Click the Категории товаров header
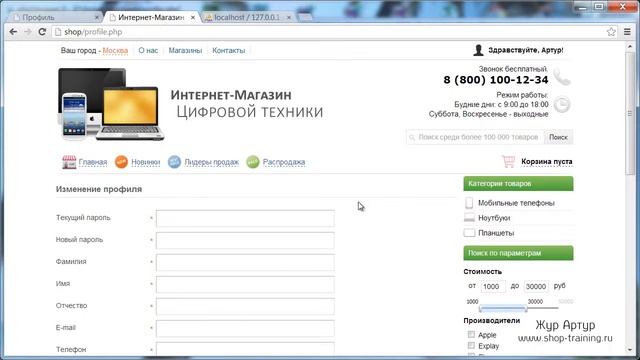The height and width of the screenshot is (360, 640). pos(518,184)
